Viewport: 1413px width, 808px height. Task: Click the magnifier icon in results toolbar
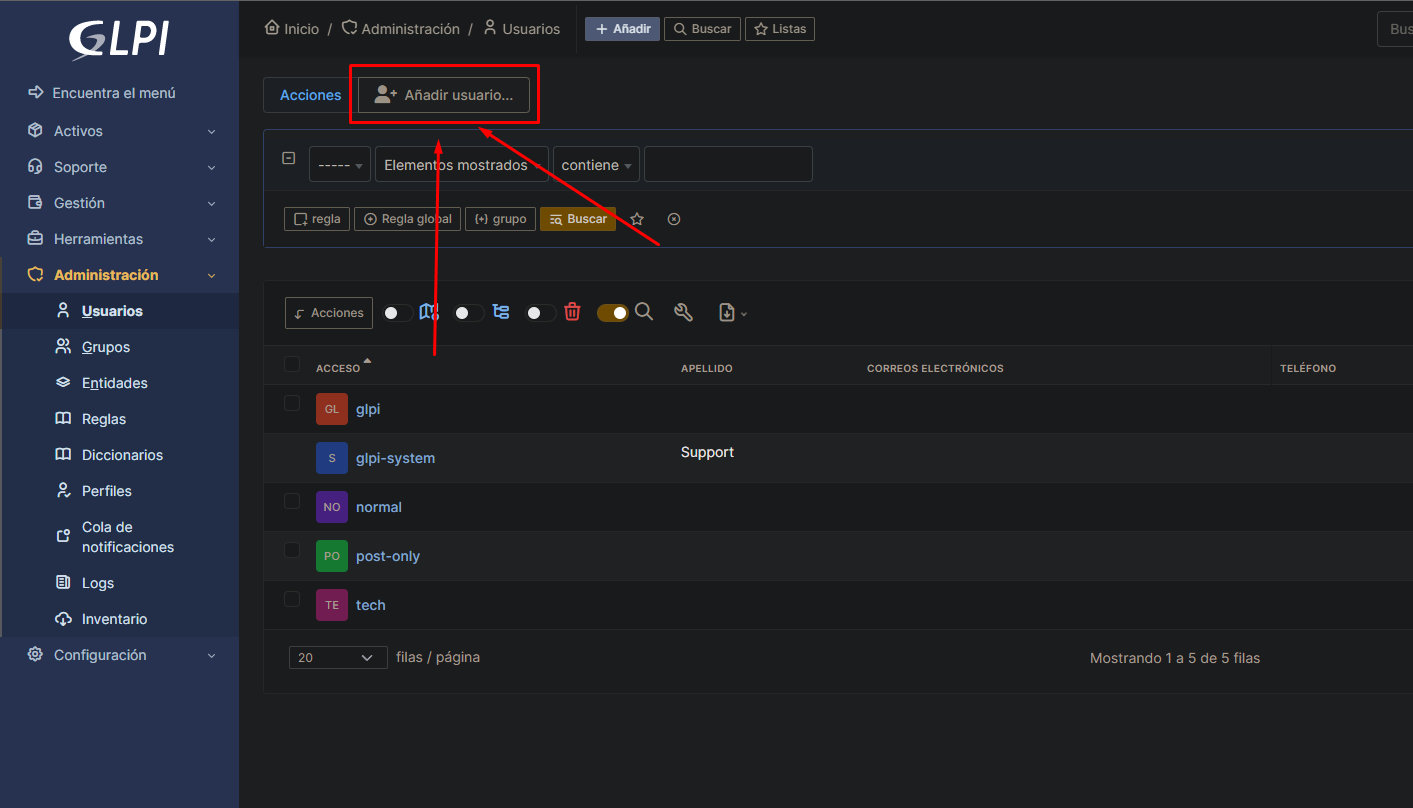[x=644, y=312]
